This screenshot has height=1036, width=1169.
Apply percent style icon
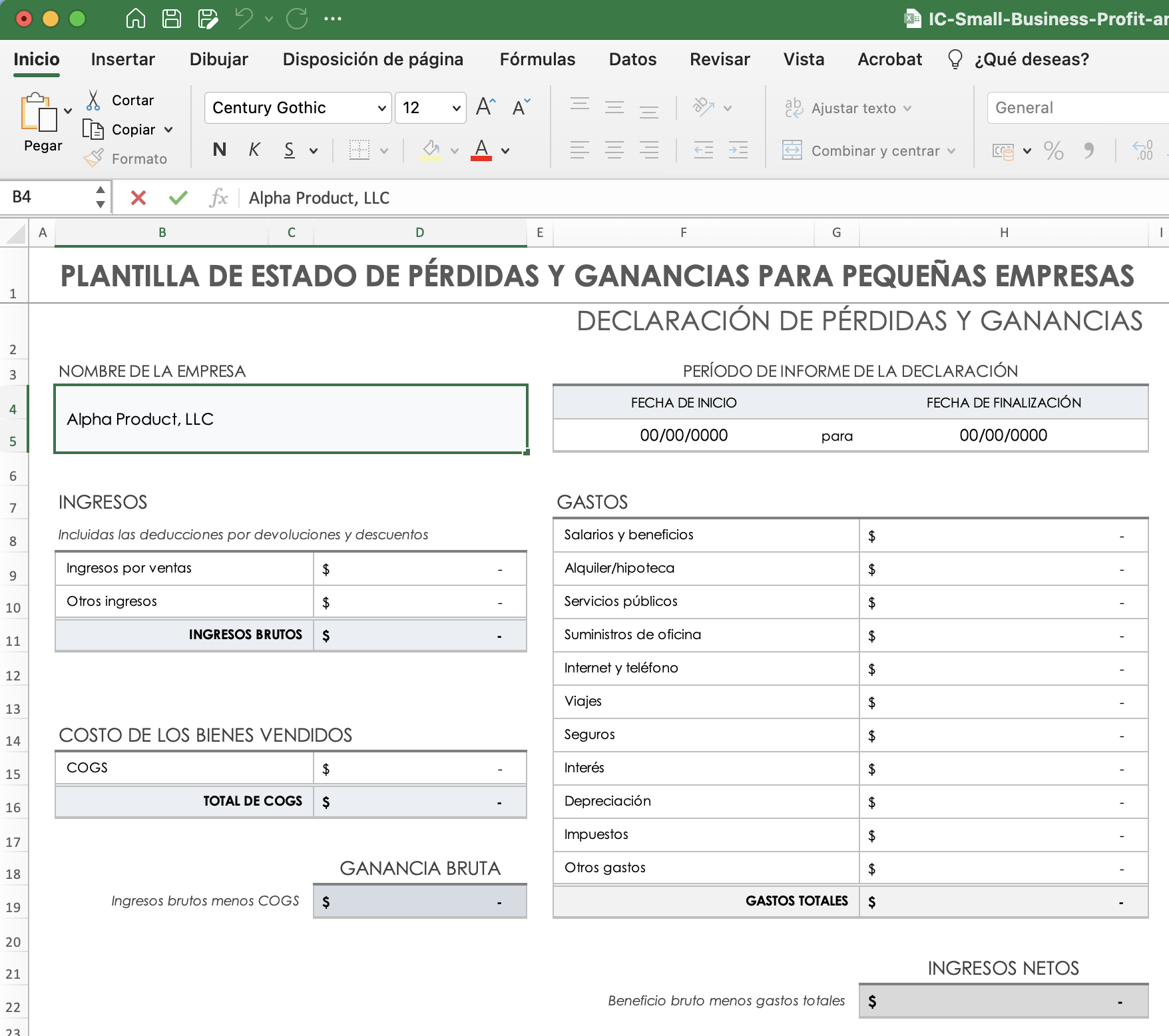pyautogui.click(x=1054, y=150)
